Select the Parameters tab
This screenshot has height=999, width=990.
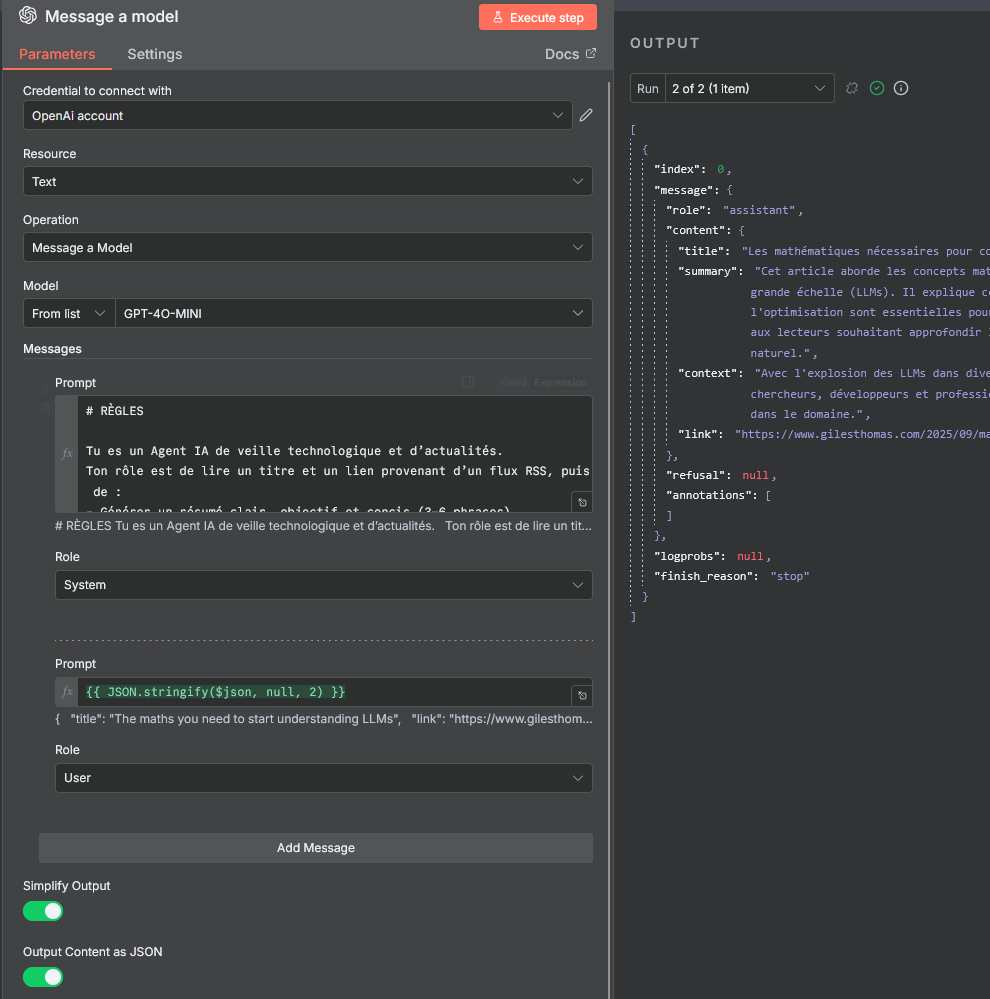(57, 54)
